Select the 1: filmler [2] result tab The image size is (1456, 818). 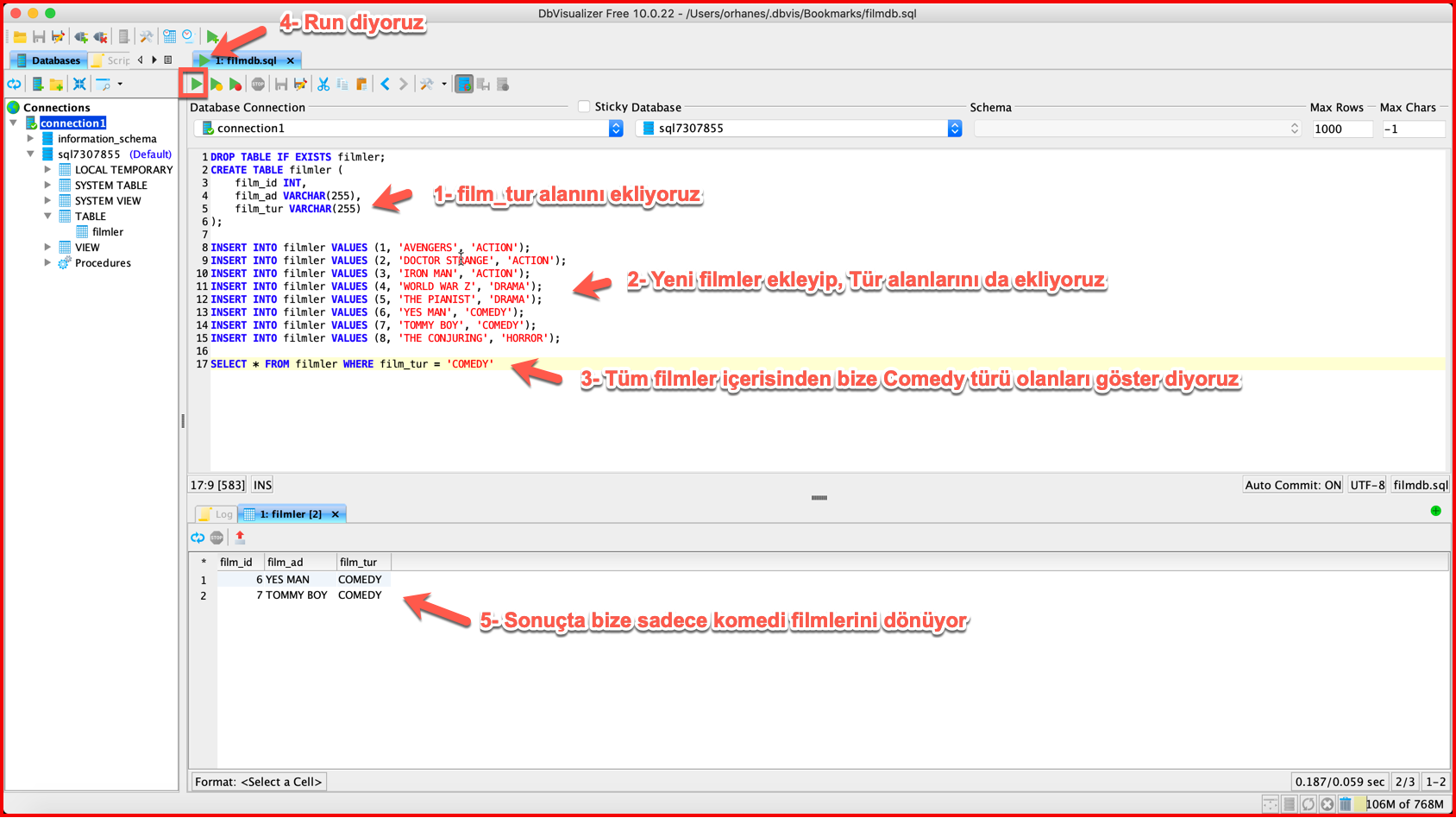[291, 513]
